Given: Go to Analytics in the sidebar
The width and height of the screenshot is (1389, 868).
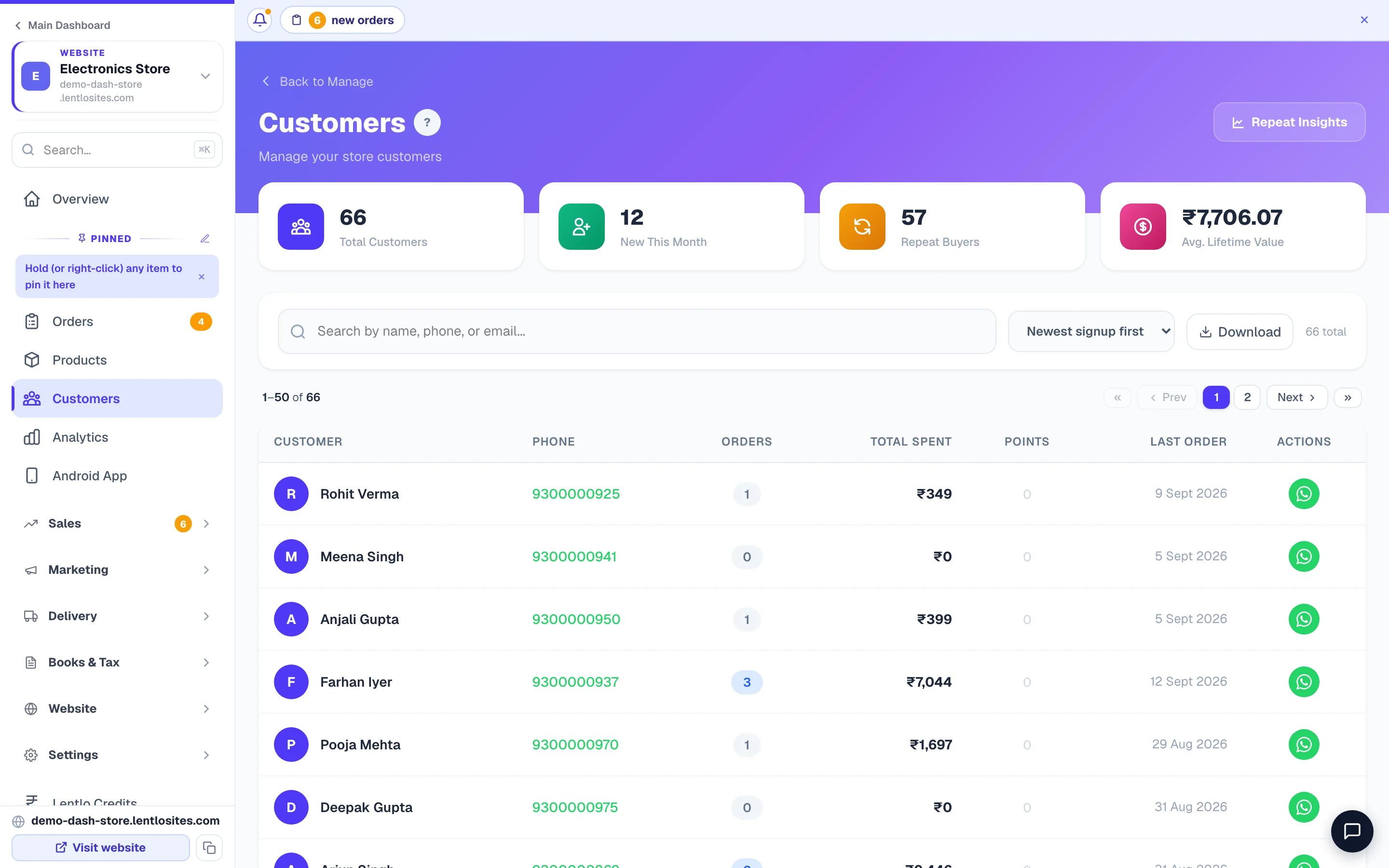Looking at the screenshot, I should pyautogui.click(x=117, y=437).
